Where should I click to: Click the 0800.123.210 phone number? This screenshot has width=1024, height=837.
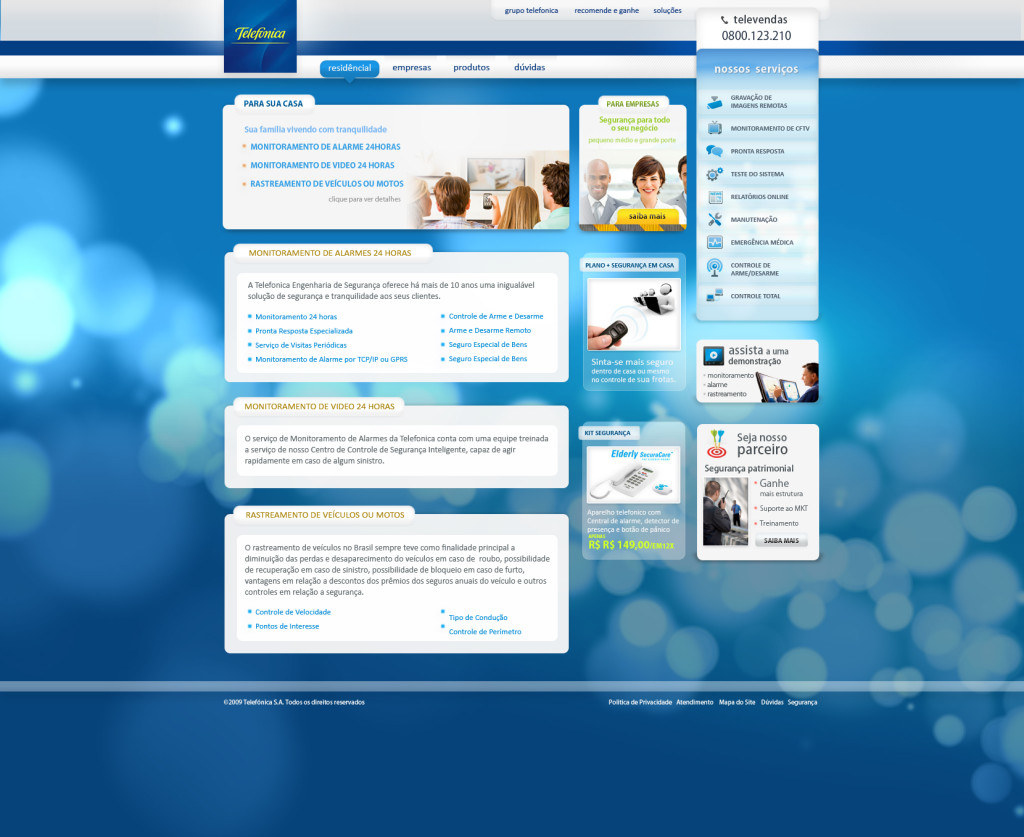(756, 37)
